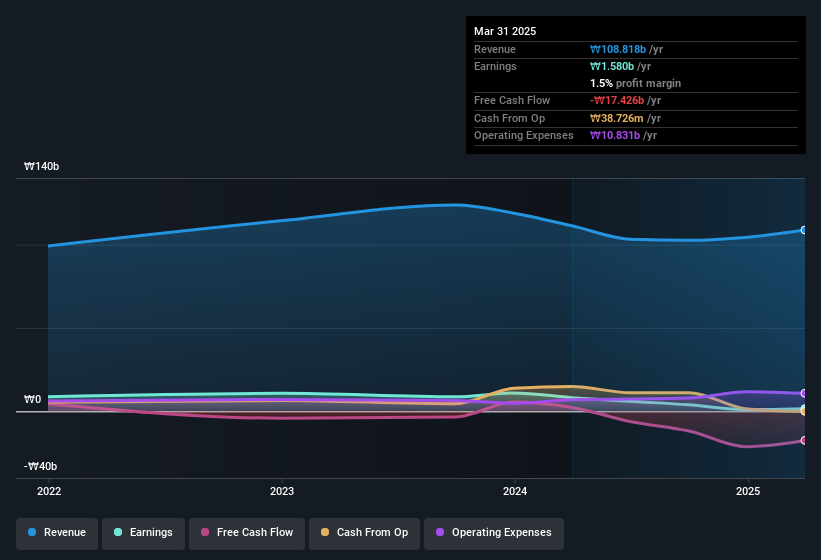The image size is (821, 560).
Task: Click the 1.5% profit margin text
Action: coord(635,83)
